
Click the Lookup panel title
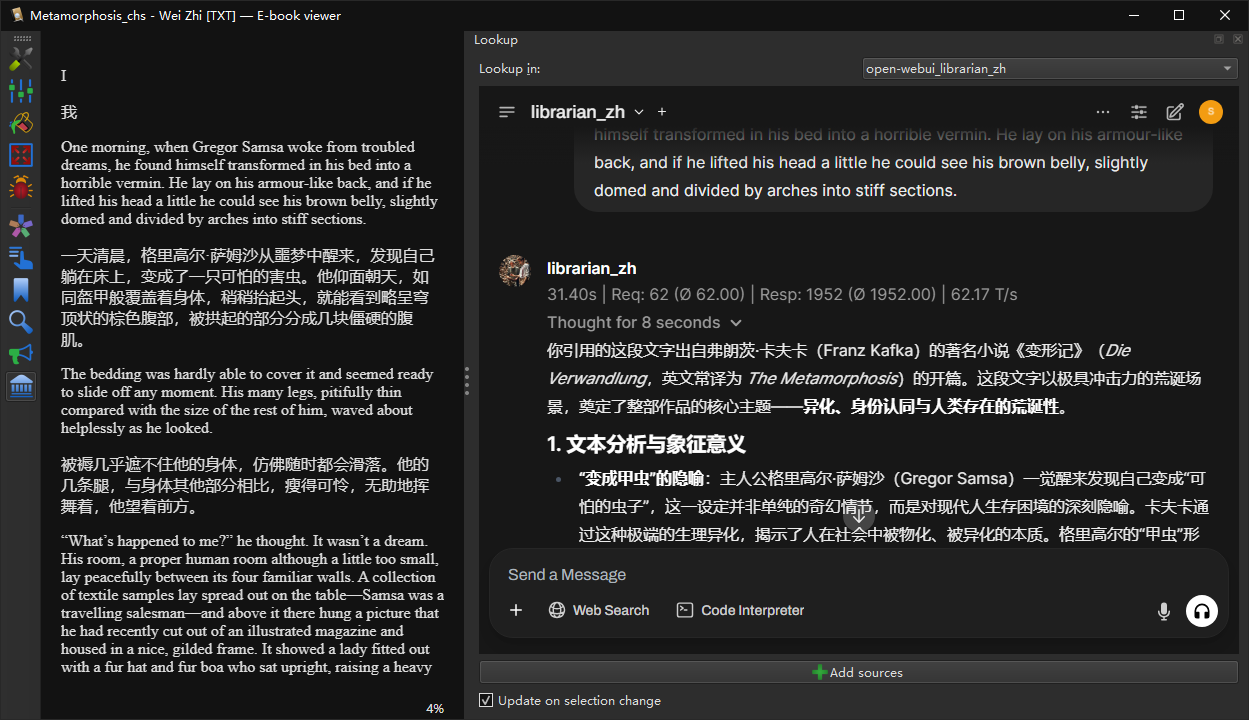(496, 39)
